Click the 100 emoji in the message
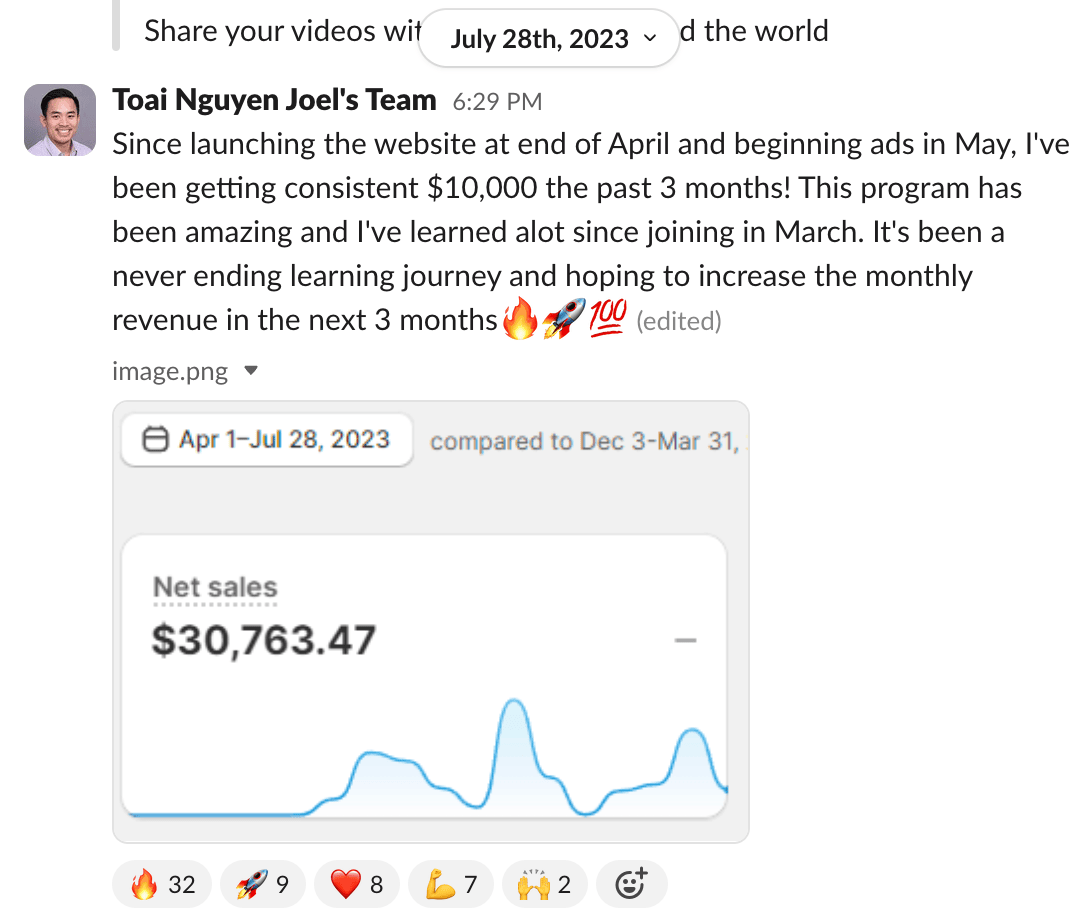Image resolution: width=1084 pixels, height=920 pixels. tap(607, 320)
